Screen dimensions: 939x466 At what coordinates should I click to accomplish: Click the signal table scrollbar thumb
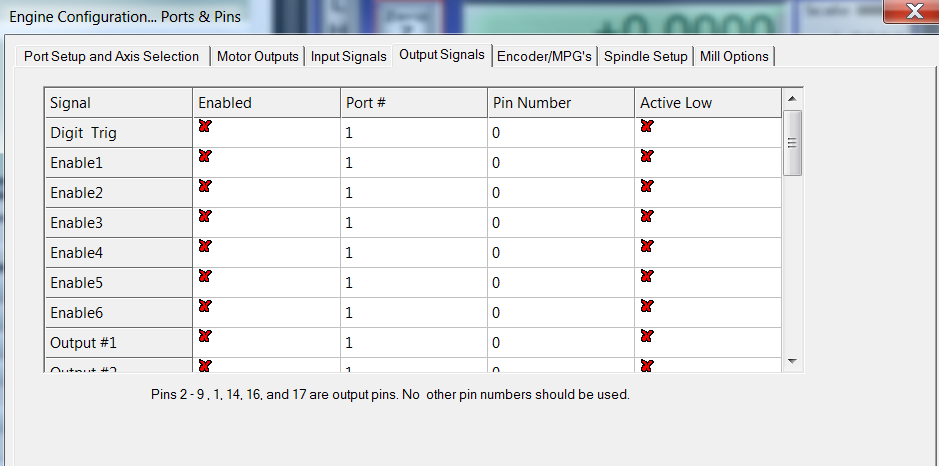click(792, 142)
